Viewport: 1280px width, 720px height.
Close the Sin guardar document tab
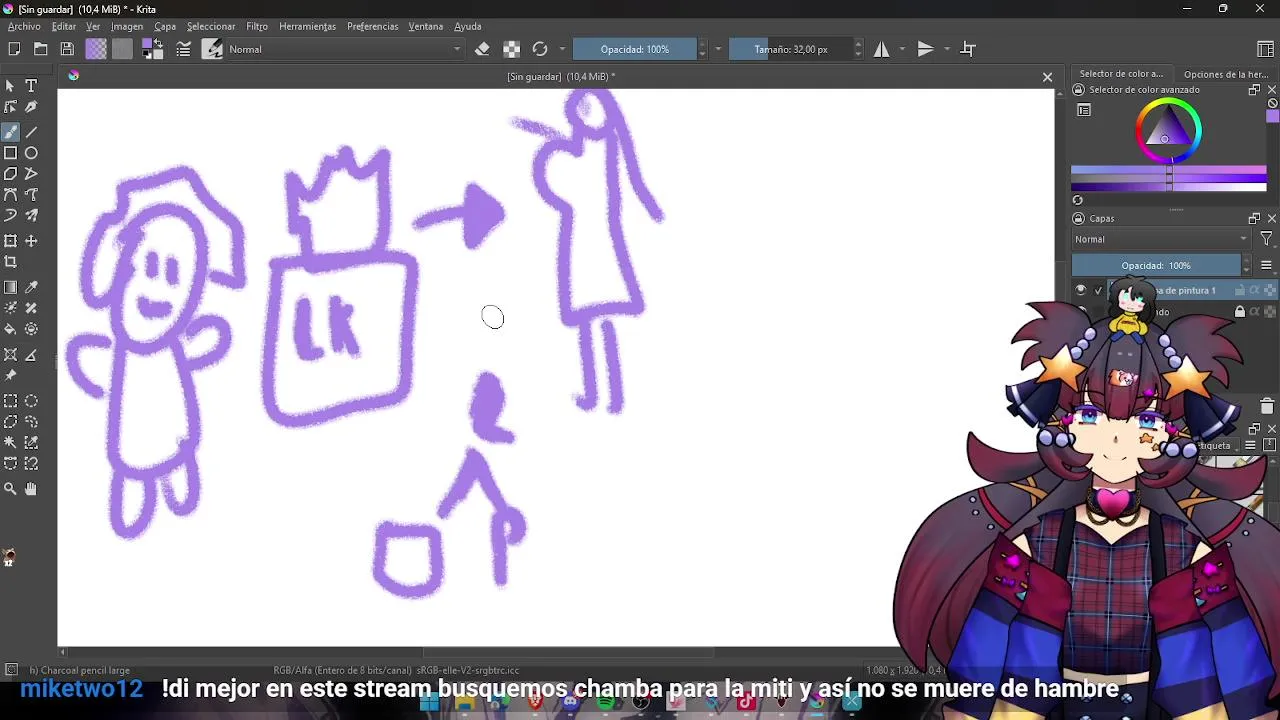(1047, 77)
